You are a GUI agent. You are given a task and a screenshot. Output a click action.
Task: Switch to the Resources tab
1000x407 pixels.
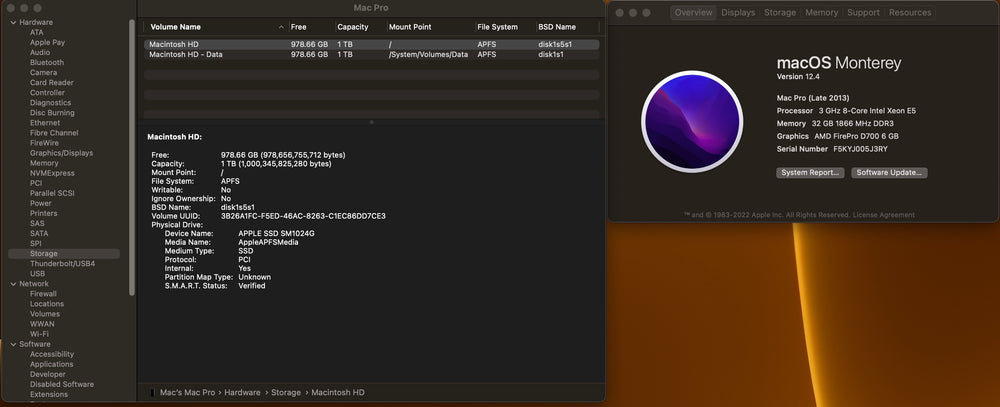pyautogui.click(x=910, y=13)
